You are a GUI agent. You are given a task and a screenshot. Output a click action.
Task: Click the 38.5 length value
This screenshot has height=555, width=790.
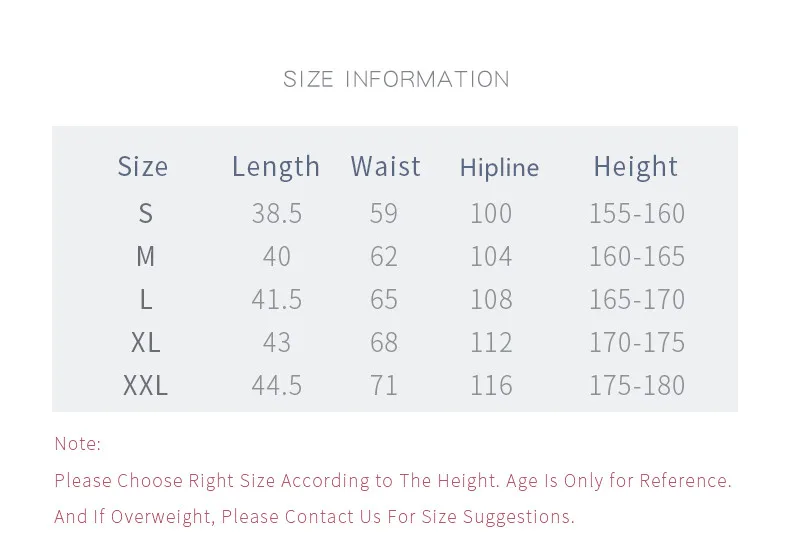277,213
